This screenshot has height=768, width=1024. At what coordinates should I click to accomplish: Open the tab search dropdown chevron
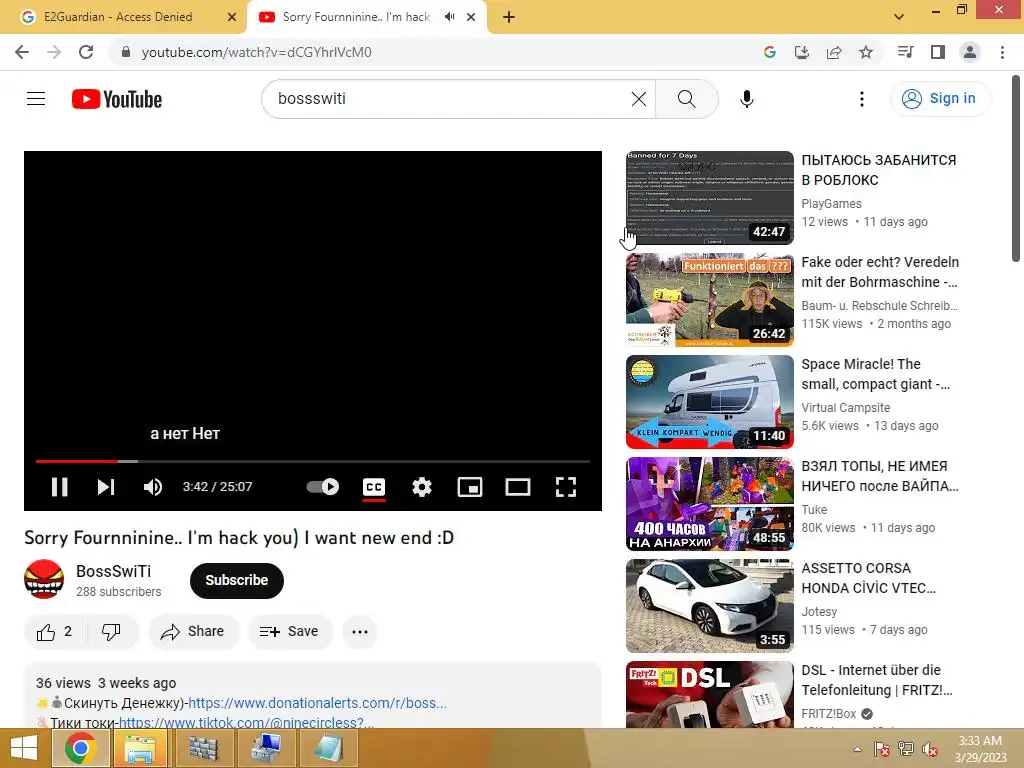tap(899, 17)
